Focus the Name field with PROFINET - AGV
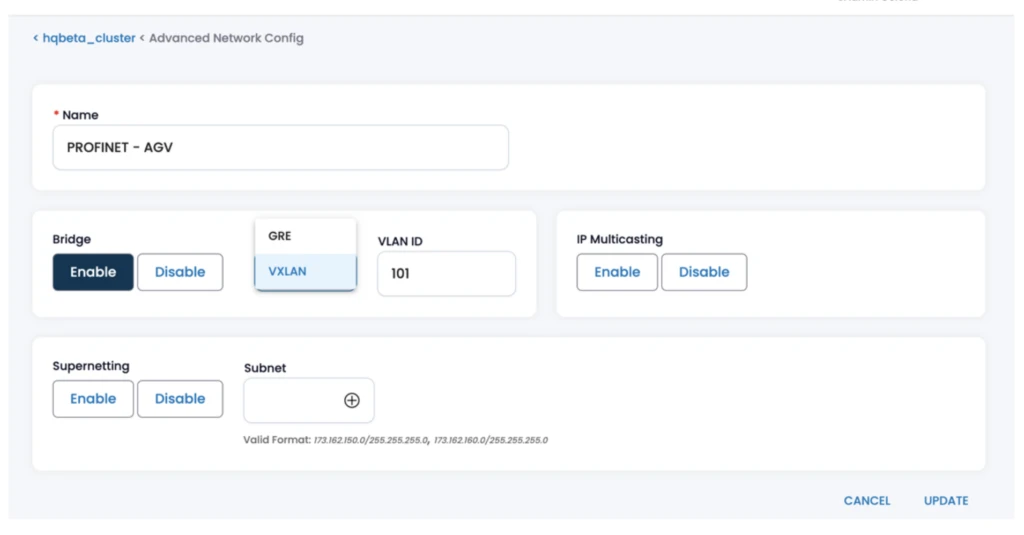The height and width of the screenshot is (535, 1024). [x=280, y=148]
